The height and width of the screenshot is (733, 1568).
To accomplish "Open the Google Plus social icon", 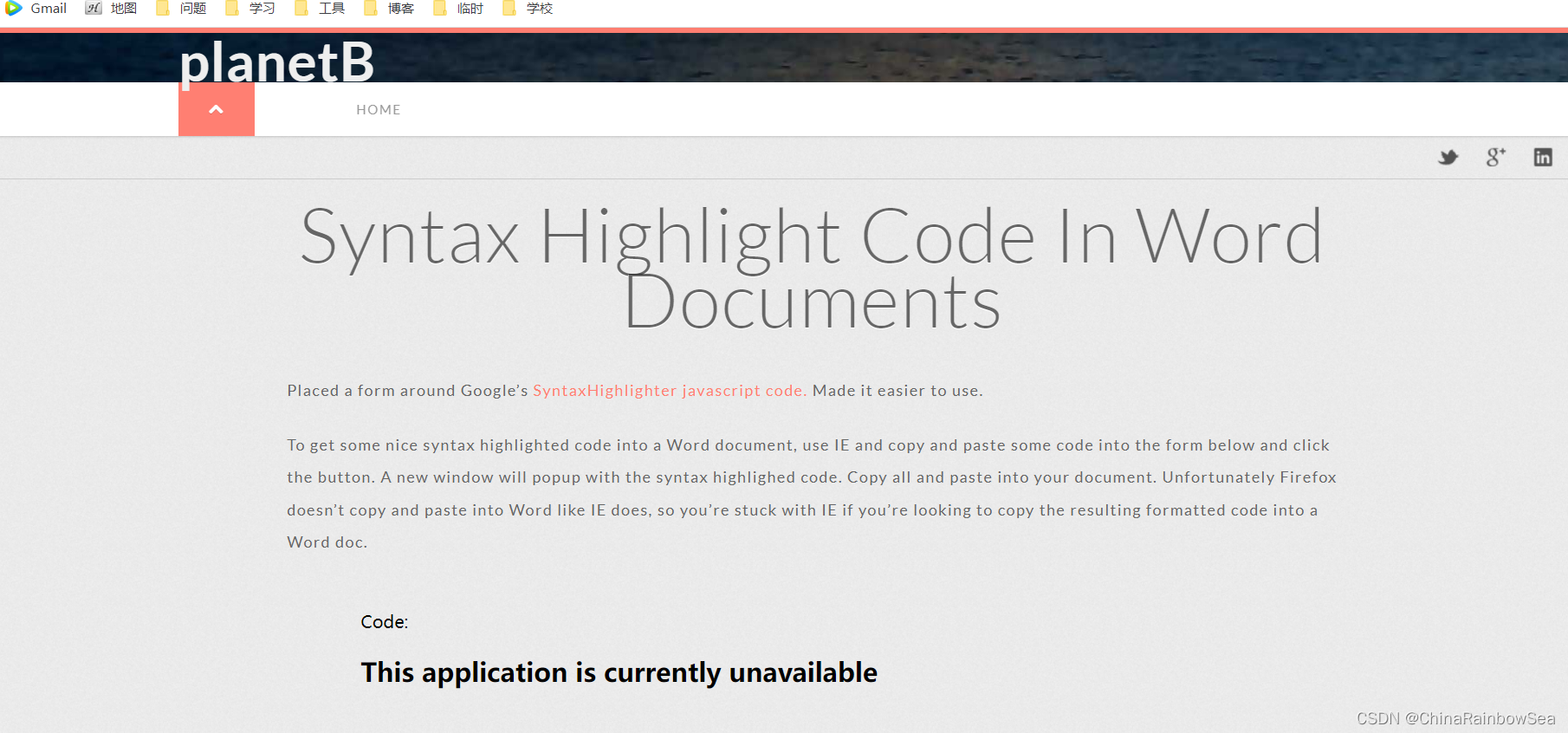I will click(x=1496, y=157).
